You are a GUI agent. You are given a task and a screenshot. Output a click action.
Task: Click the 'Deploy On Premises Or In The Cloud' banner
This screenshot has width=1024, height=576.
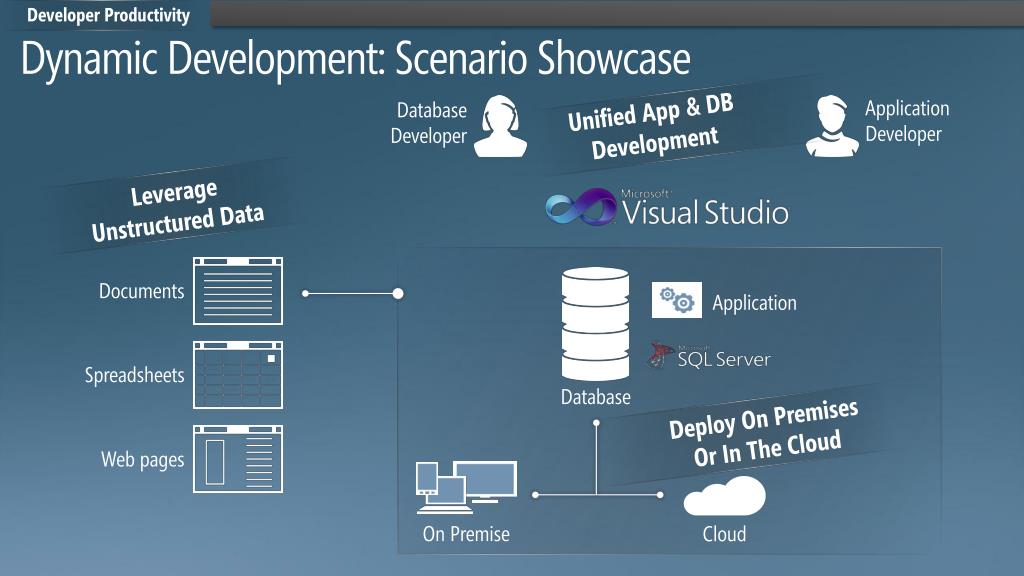tap(765, 434)
